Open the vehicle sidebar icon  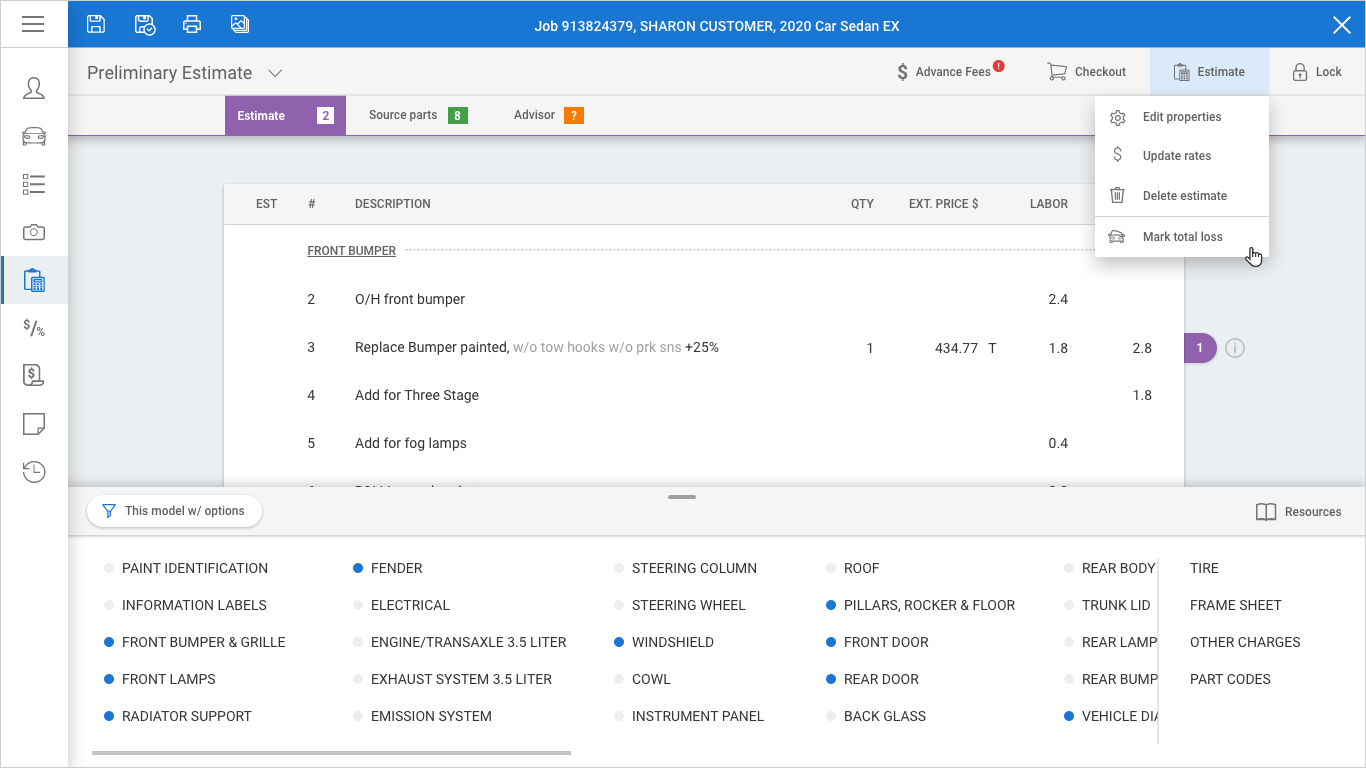tap(34, 136)
